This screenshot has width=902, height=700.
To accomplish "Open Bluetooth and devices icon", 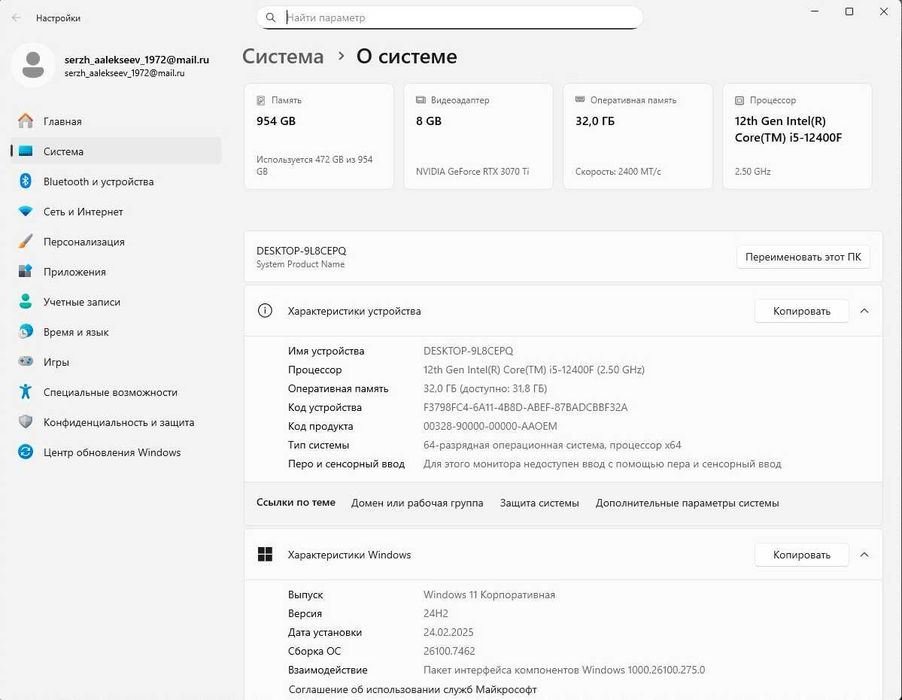I will click(x=26, y=181).
